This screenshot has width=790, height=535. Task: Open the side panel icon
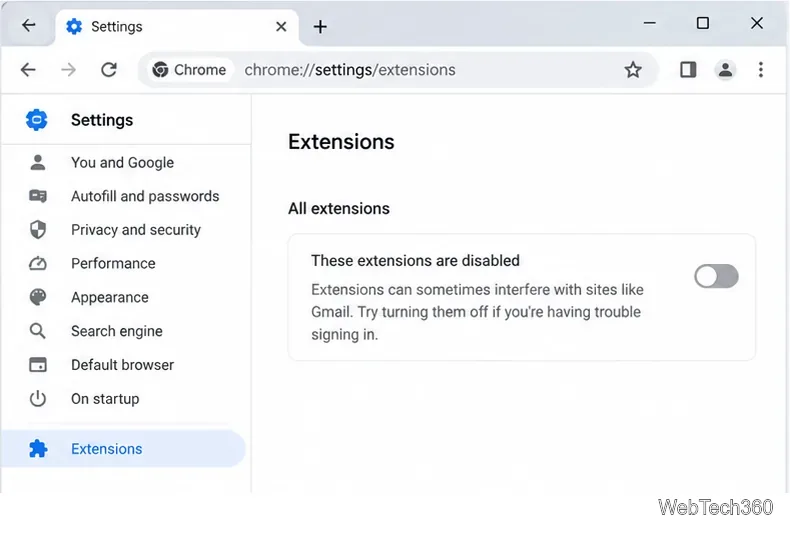(688, 70)
